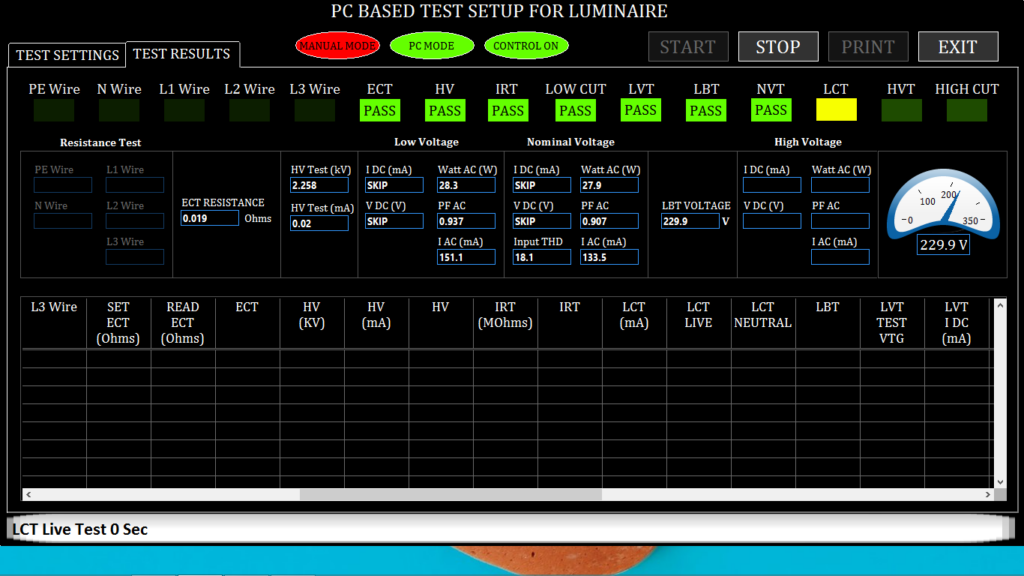Click the HV PASS status indicator

click(x=445, y=110)
